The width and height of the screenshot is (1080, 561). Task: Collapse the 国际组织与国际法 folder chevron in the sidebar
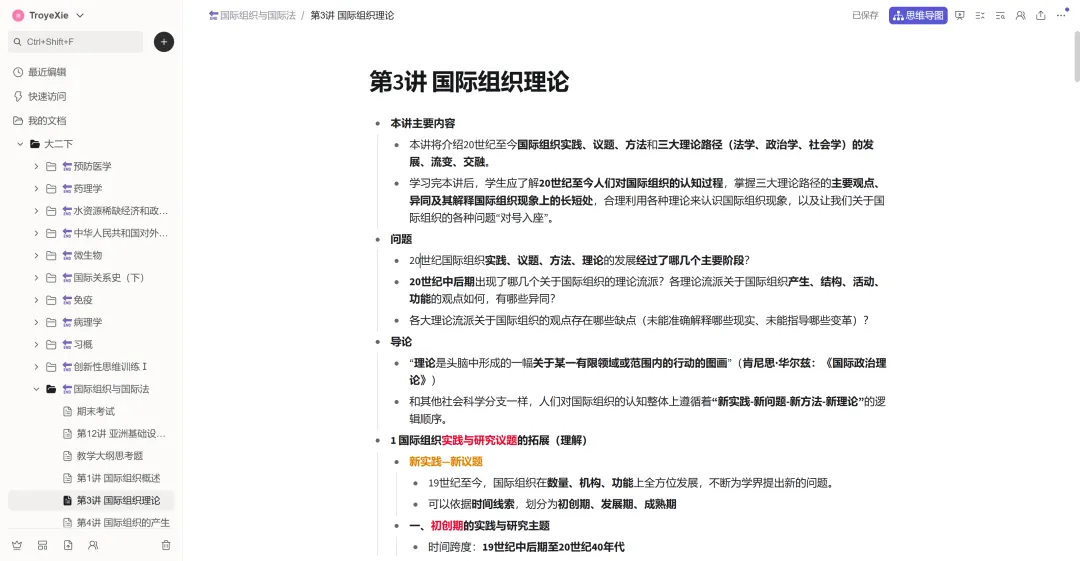coord(36,389)
